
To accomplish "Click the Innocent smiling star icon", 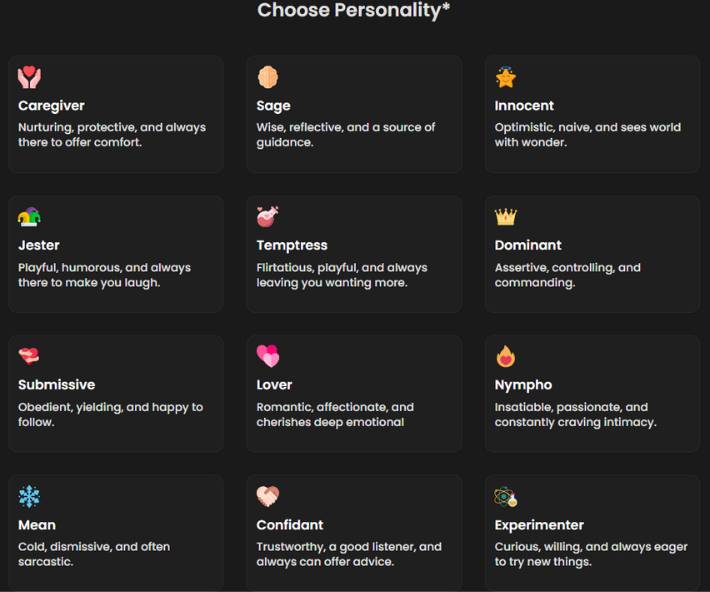I will [506, 77].
